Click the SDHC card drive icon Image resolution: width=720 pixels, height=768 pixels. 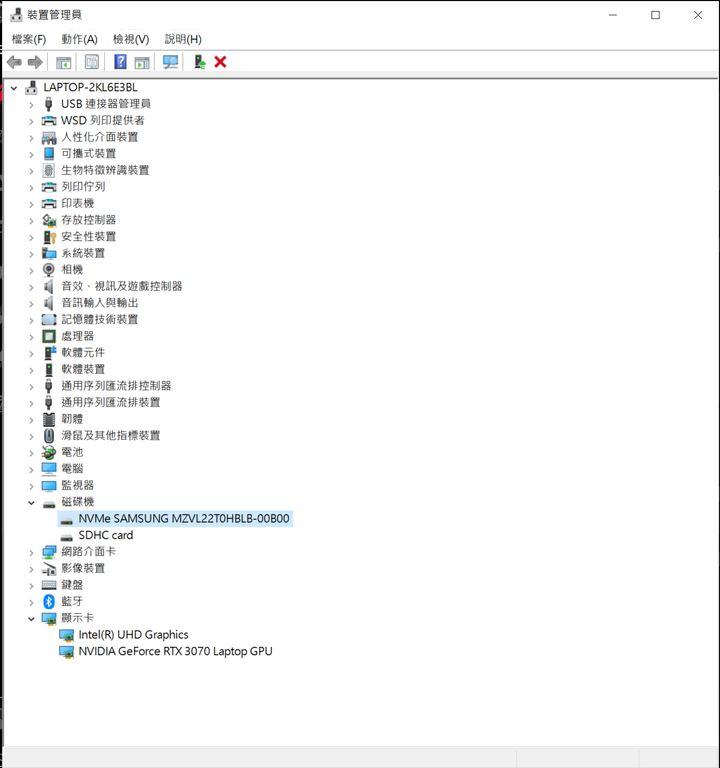click(67, 538)
